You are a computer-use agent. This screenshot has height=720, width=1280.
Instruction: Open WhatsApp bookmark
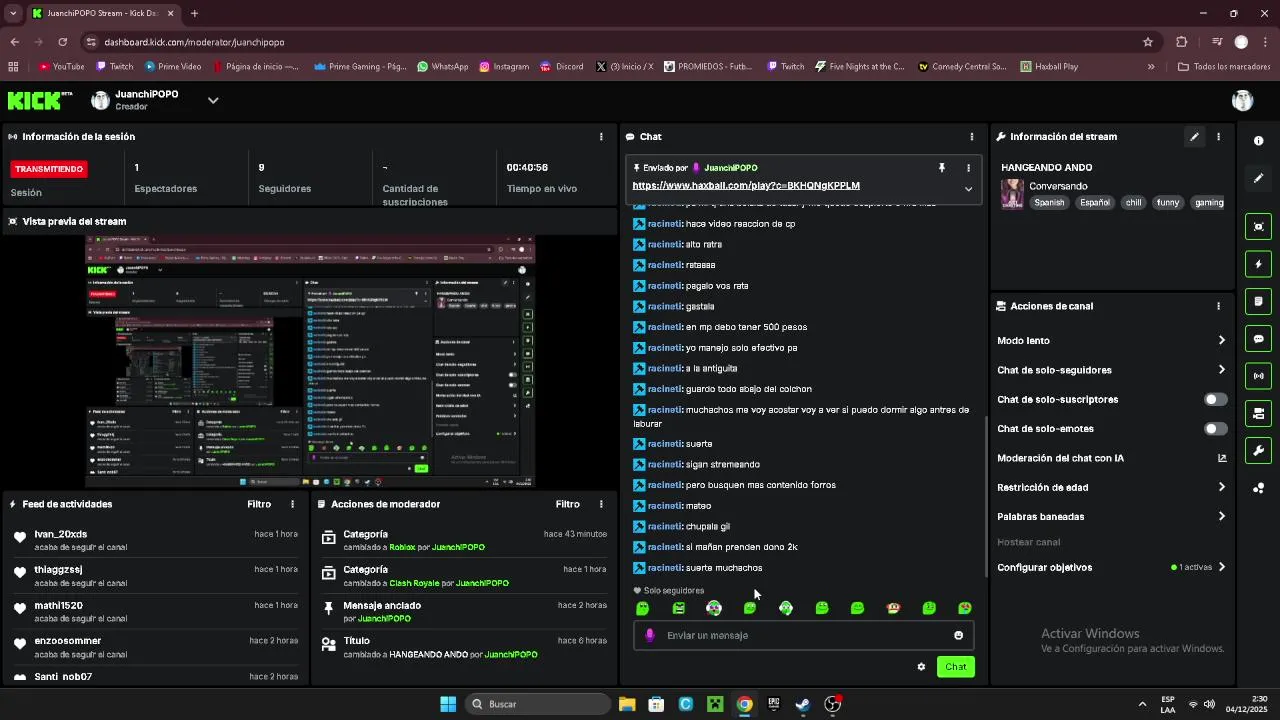(x=442, y=67)
